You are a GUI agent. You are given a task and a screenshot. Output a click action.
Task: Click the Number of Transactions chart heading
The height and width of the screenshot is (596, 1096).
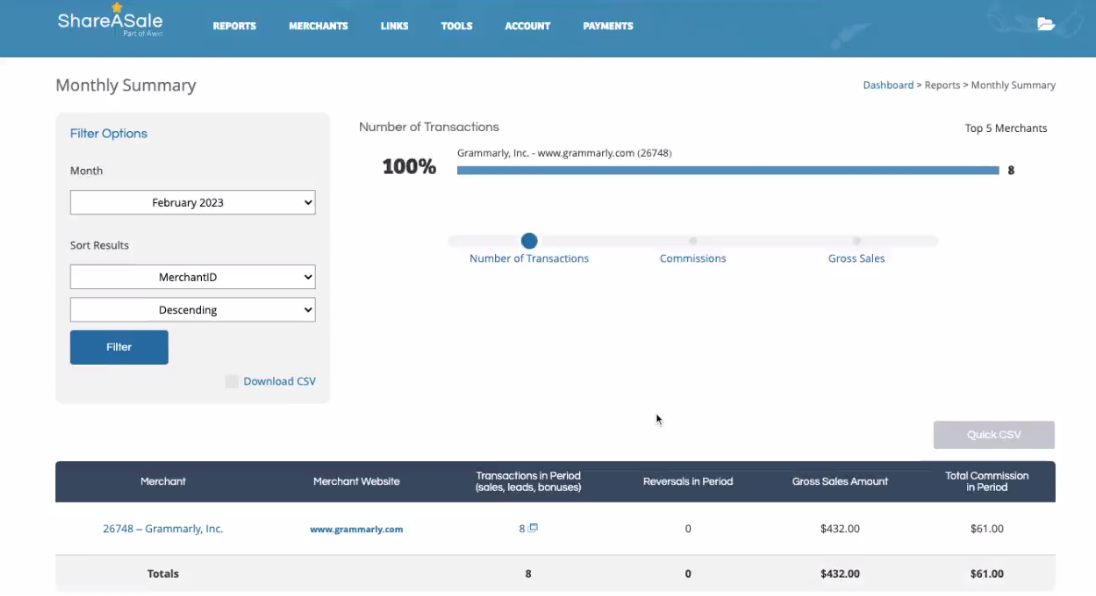point(429,127)
